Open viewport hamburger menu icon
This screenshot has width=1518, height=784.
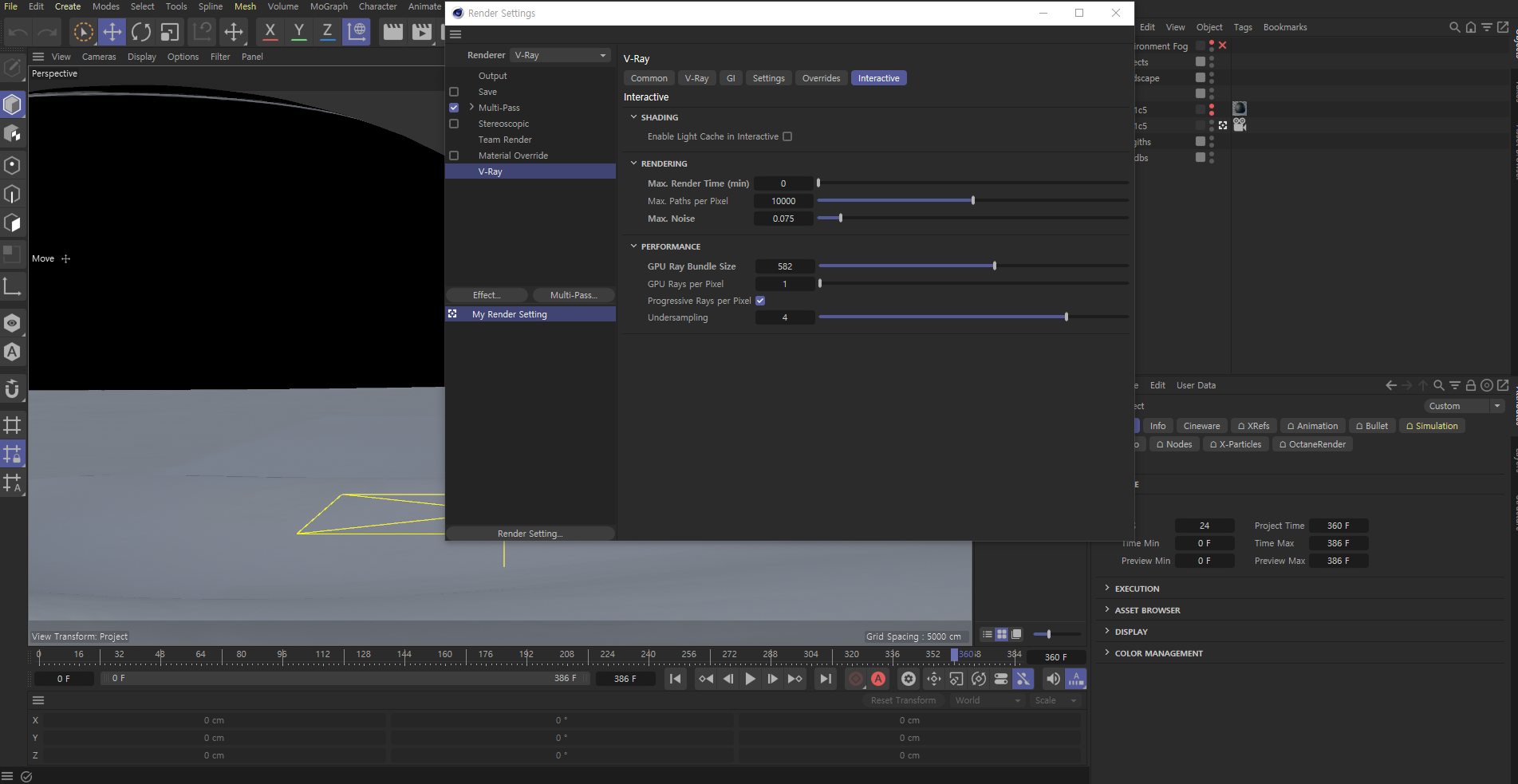click(38, 57)
